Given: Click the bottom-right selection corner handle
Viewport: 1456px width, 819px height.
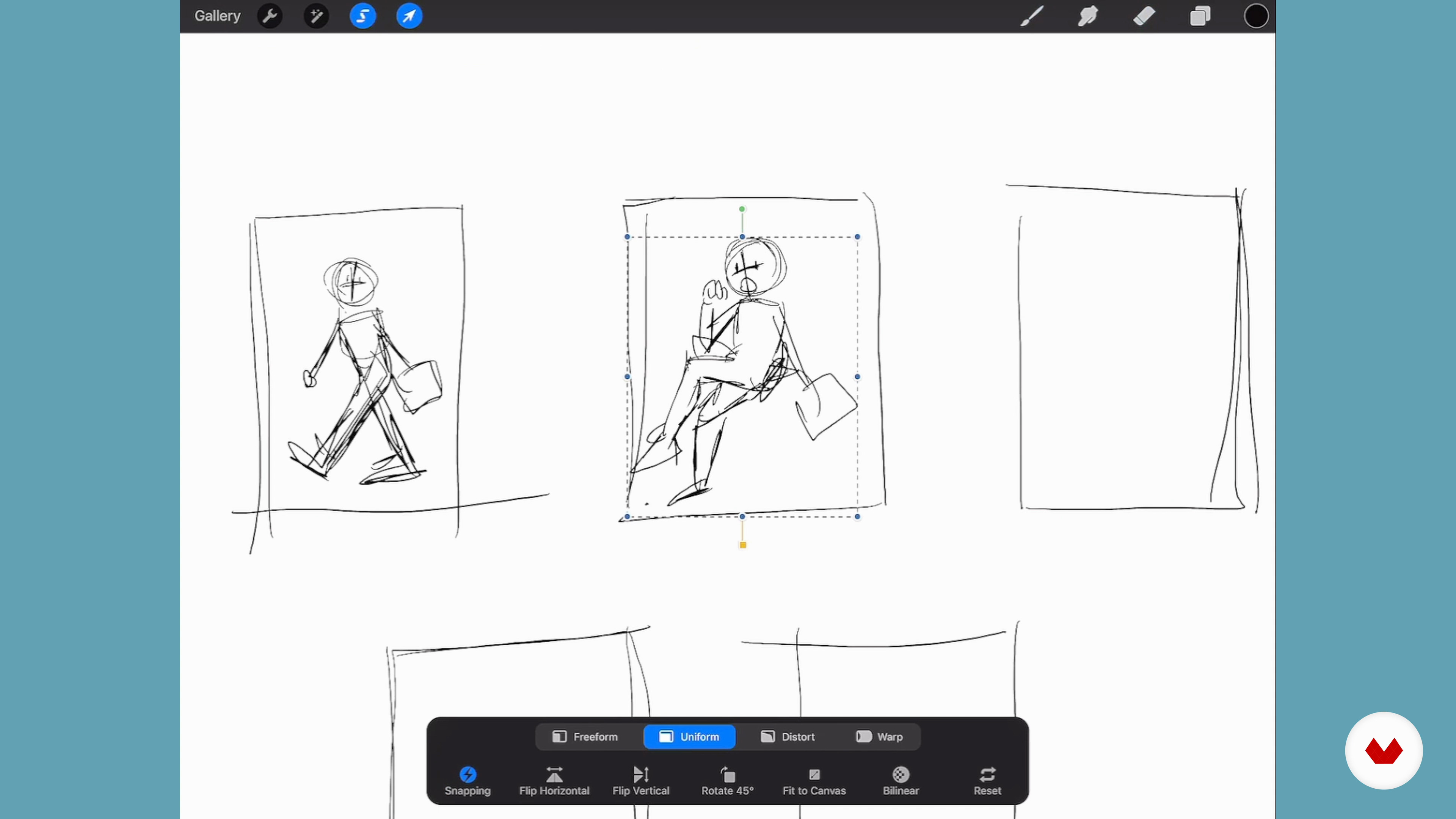Looking at the screenshot, I should pos(857,516).
